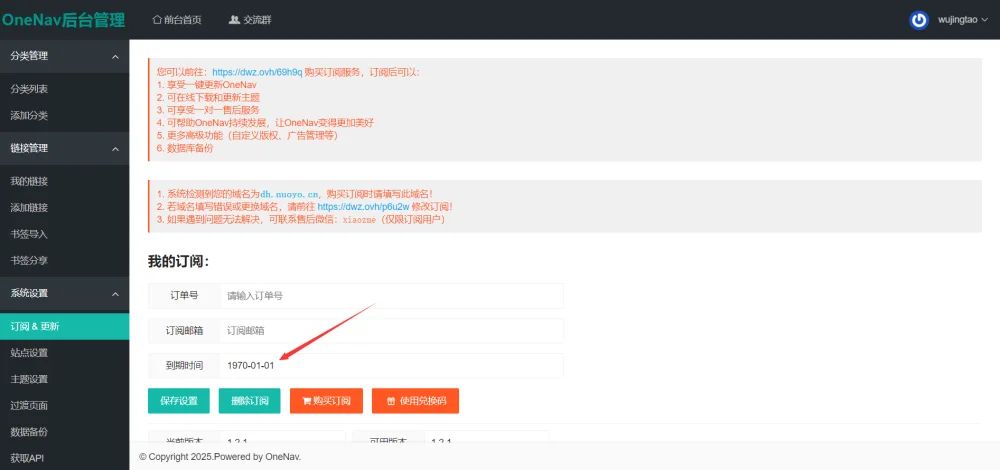Click the cart icon on 购买订阅
The image size is (1000, 470).
point(307,402)
